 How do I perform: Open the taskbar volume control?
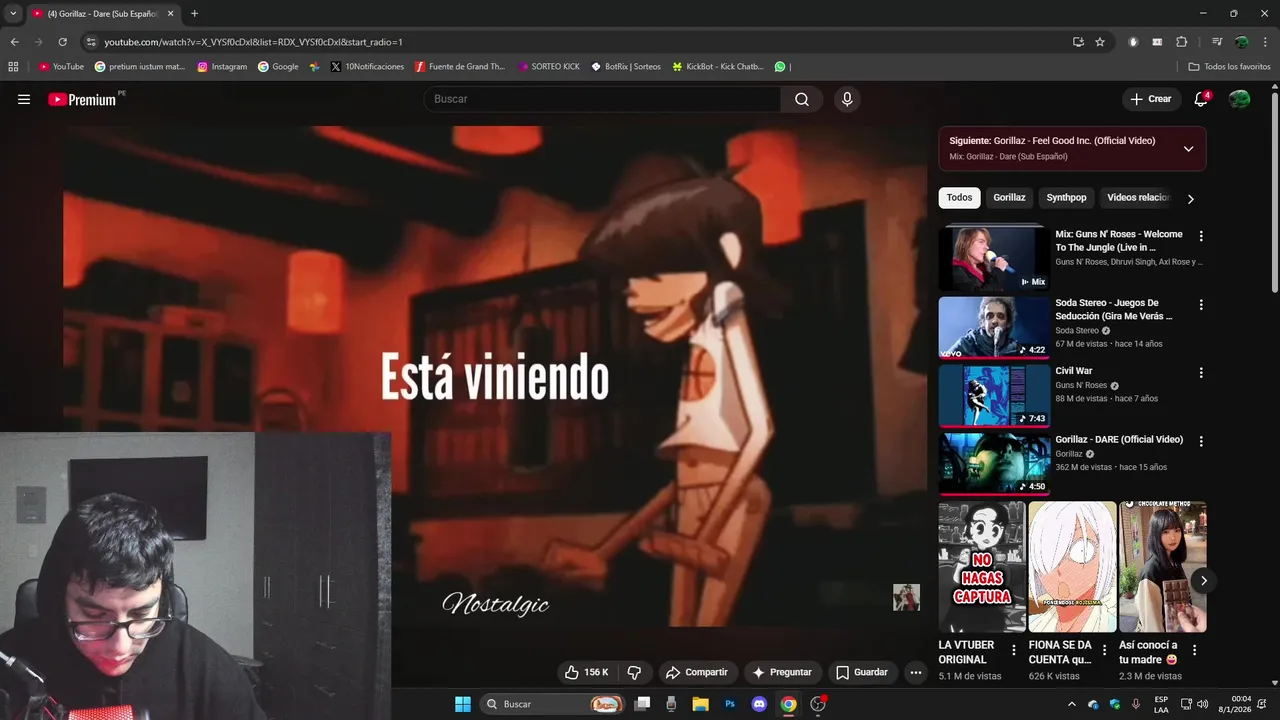coord(1202,704)
